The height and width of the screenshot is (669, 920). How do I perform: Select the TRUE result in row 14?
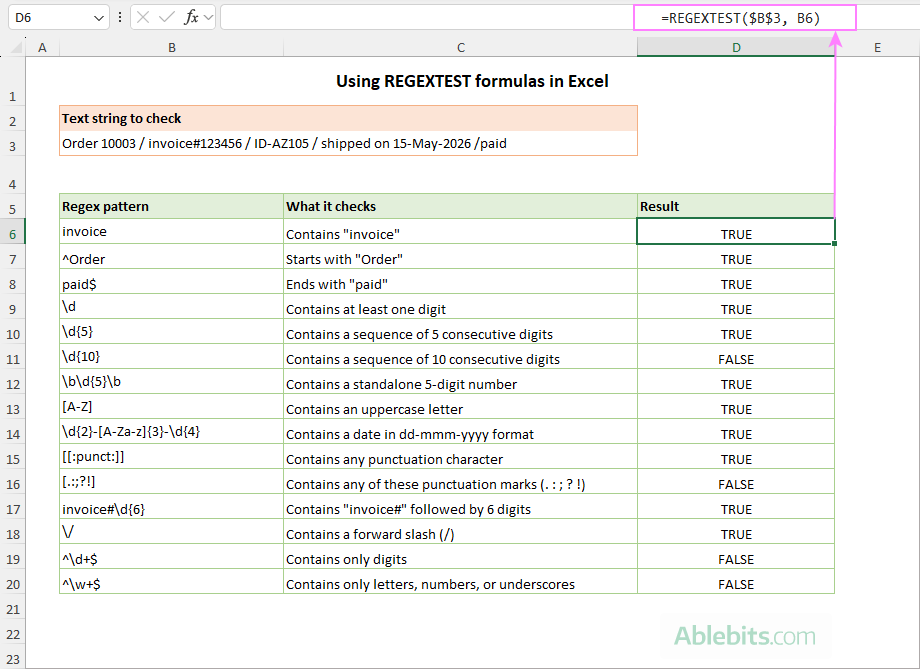(736, 431)
